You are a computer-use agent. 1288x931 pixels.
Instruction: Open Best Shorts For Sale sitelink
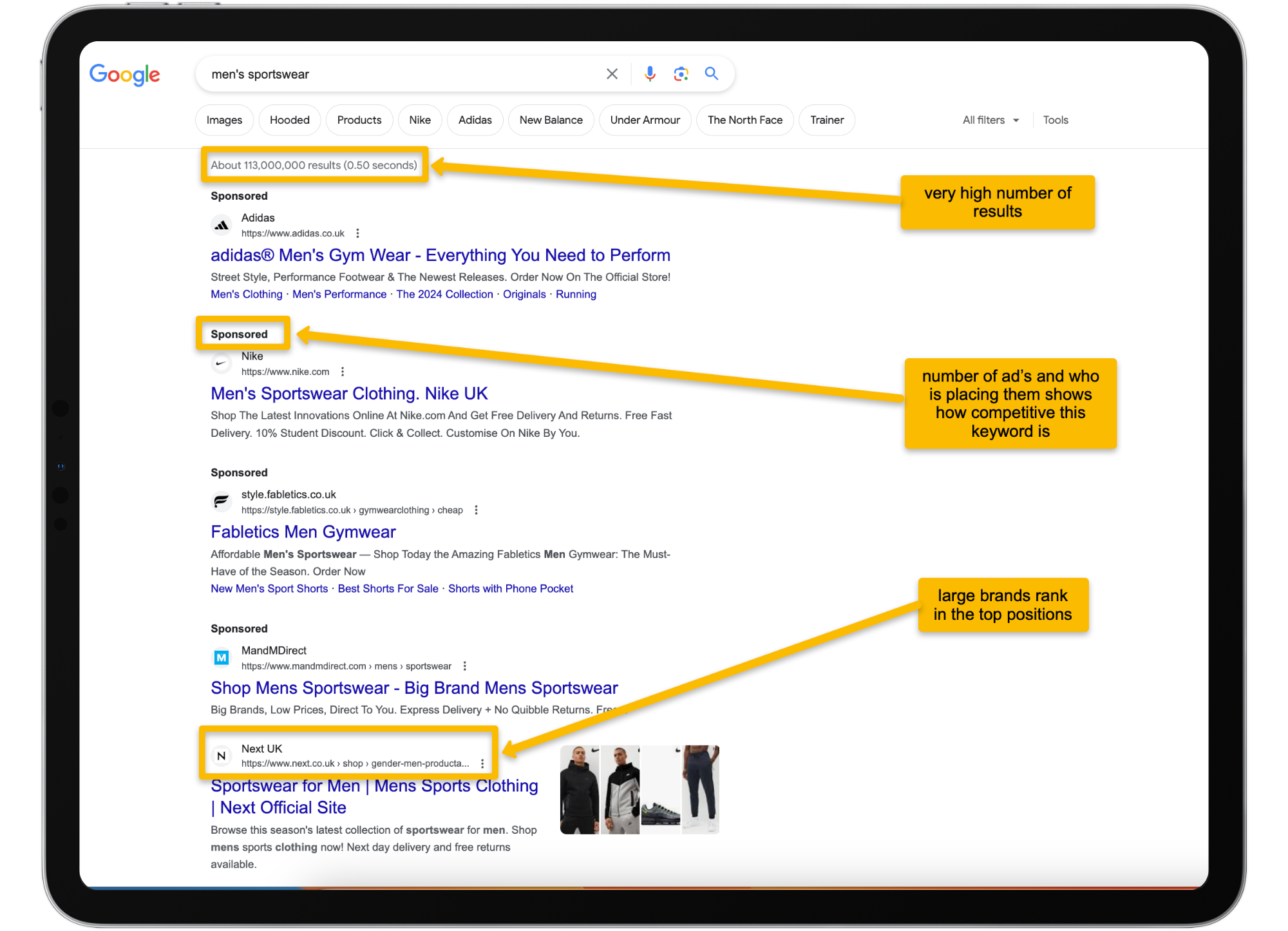[388, 589]
